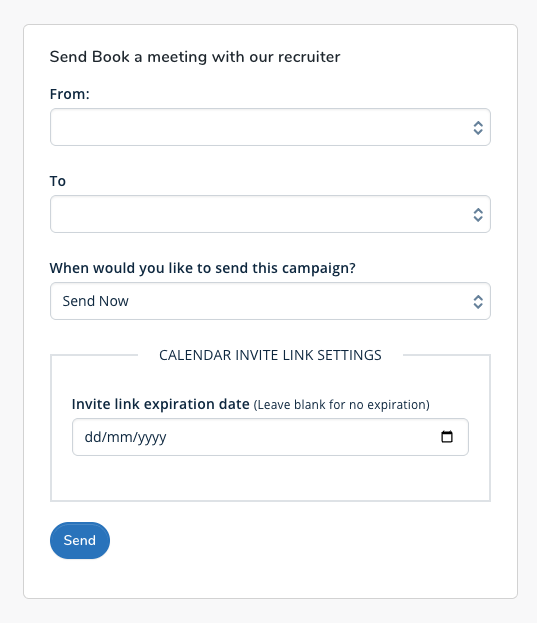Open the To recipient dropdown
The width and height of the screenshot is (537, 623).
(270, 214)
